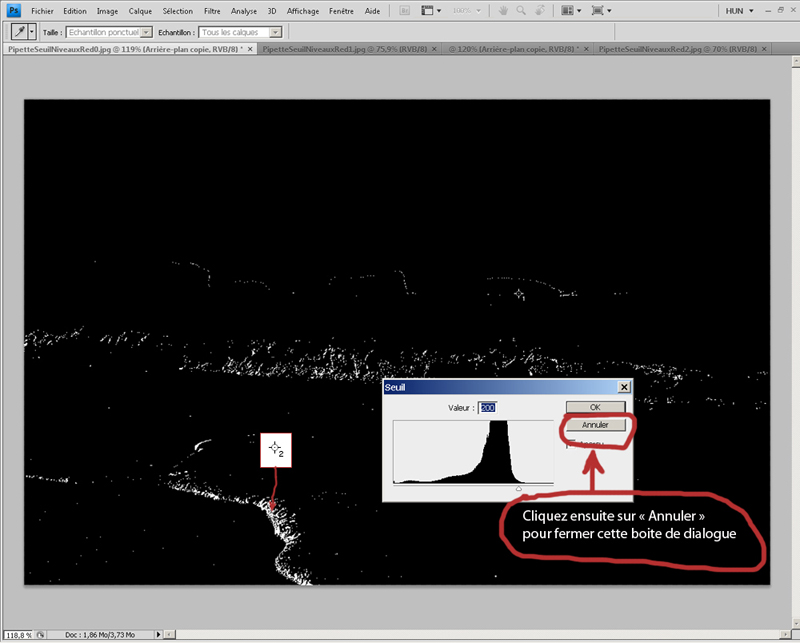Open the Filtre menu
This screenshot has height=643, width=800.
[x=212, y=11]
